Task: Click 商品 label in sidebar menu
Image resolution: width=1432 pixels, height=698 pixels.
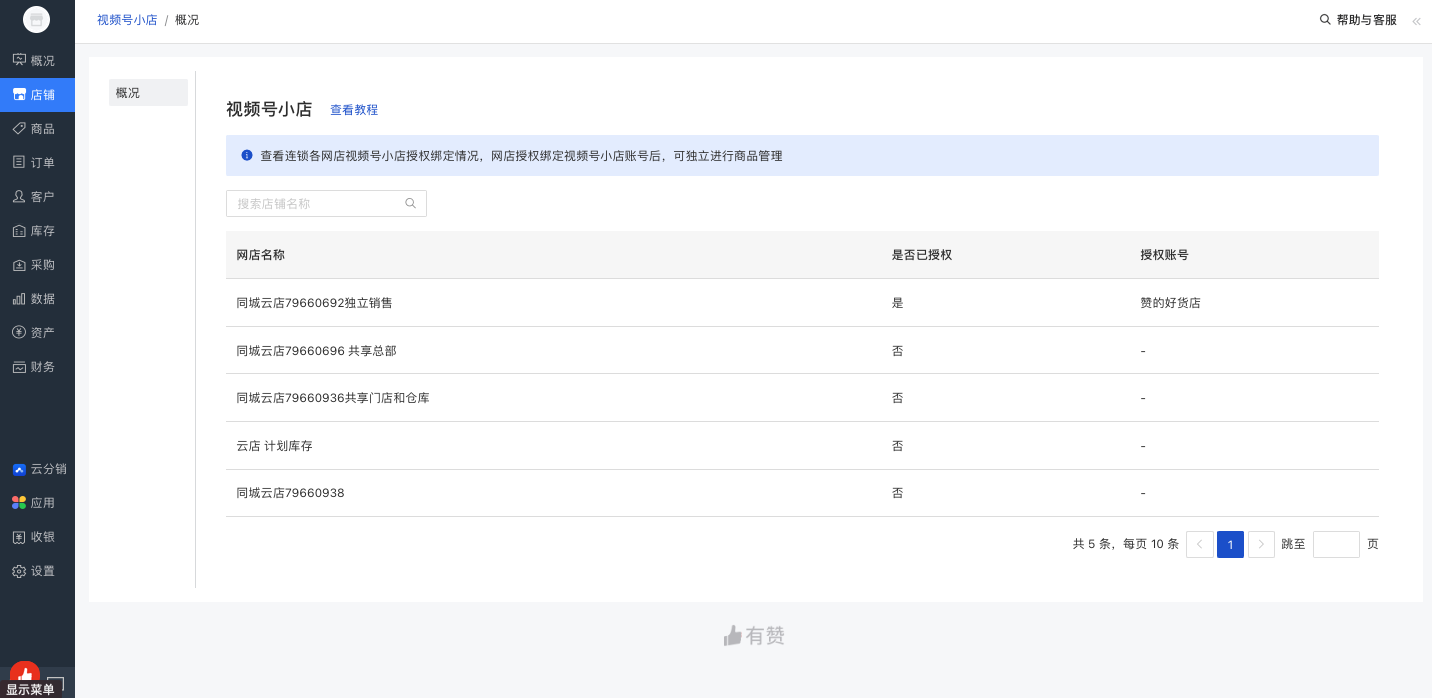Action: [43, 129]
